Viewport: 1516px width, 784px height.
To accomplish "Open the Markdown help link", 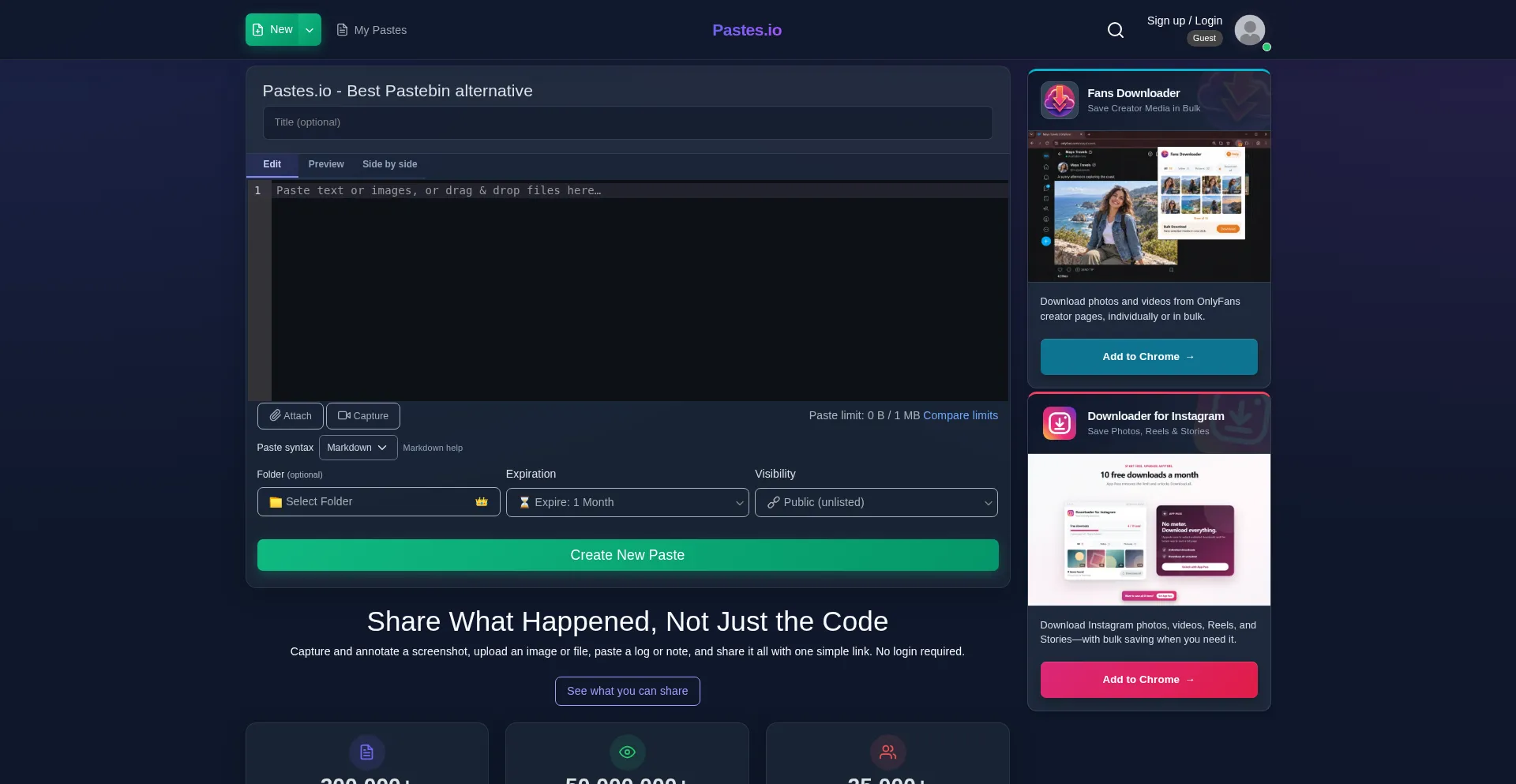I will 433,448.
